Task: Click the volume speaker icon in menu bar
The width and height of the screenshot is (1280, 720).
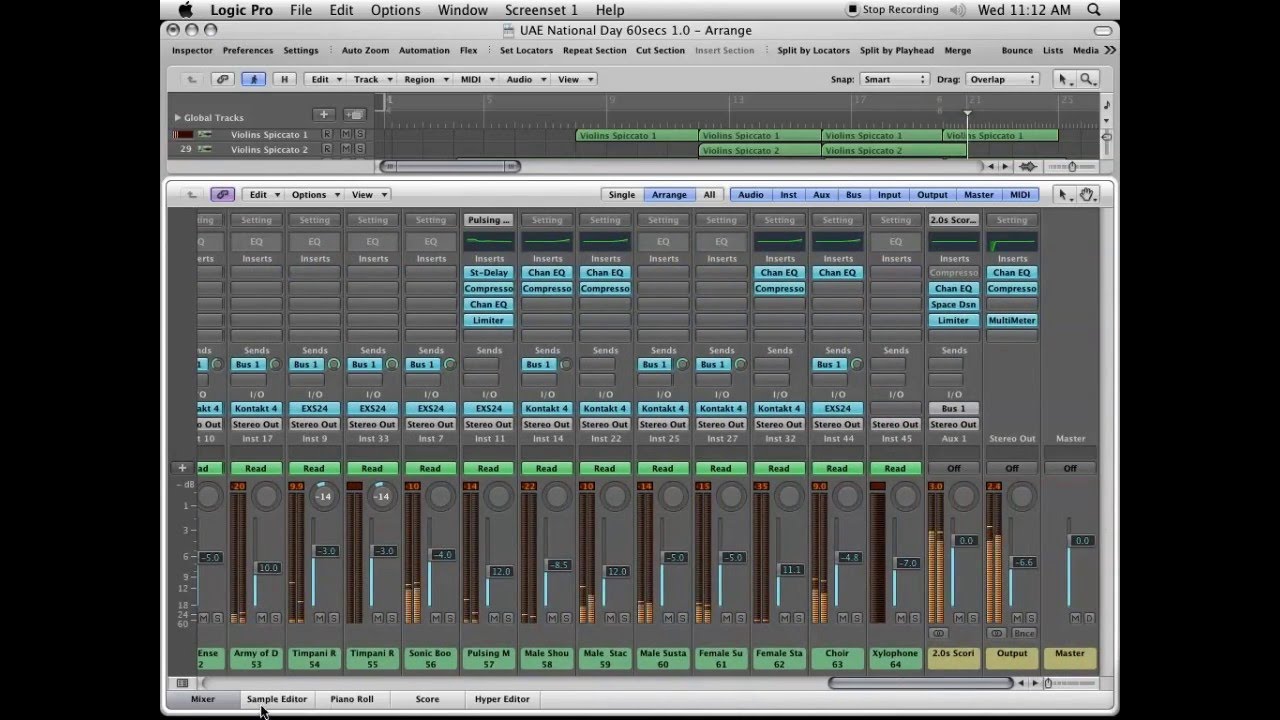Action: tap(959, 10)
